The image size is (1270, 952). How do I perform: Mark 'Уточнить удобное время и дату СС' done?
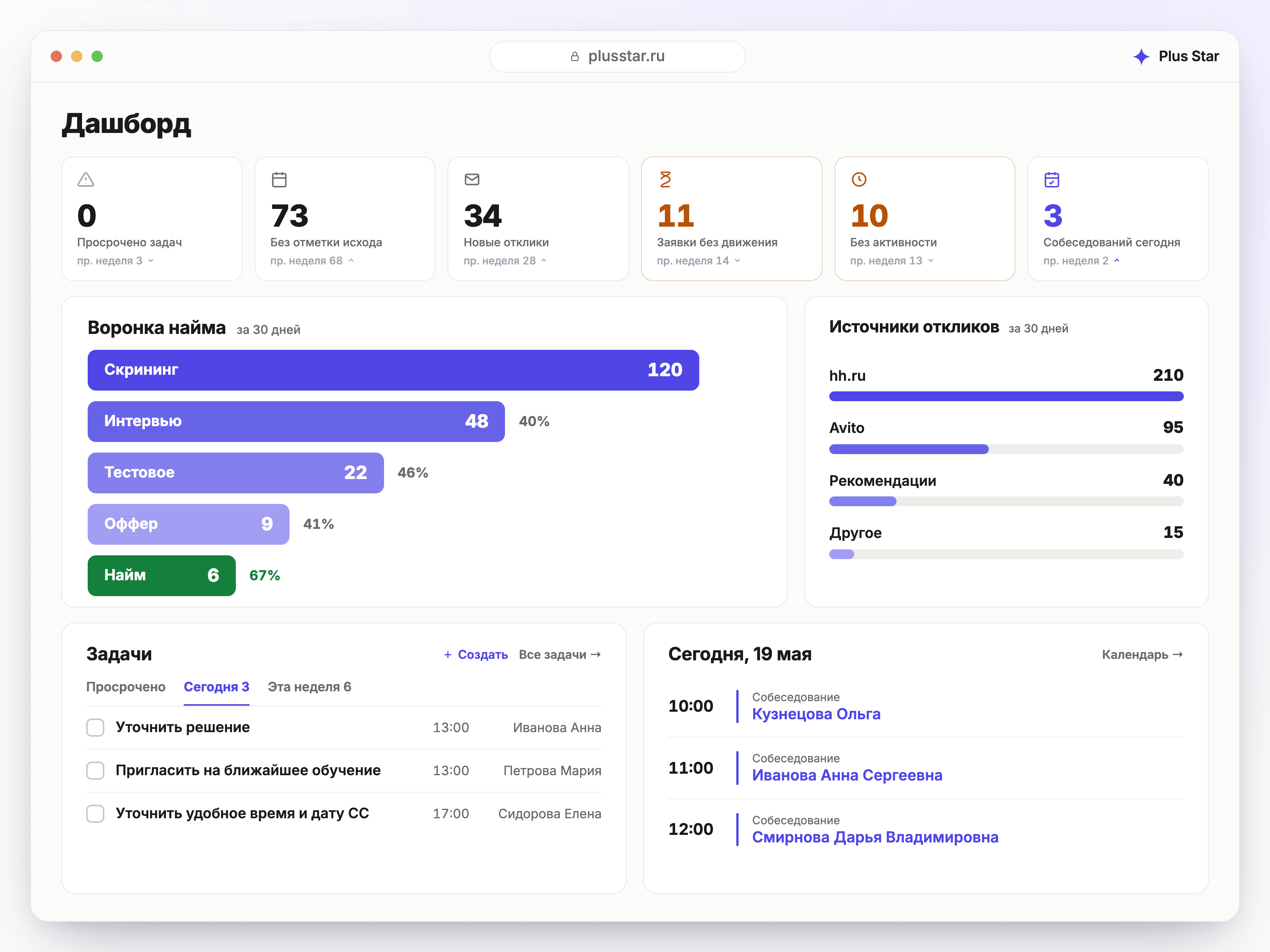[x=95, y=814]
